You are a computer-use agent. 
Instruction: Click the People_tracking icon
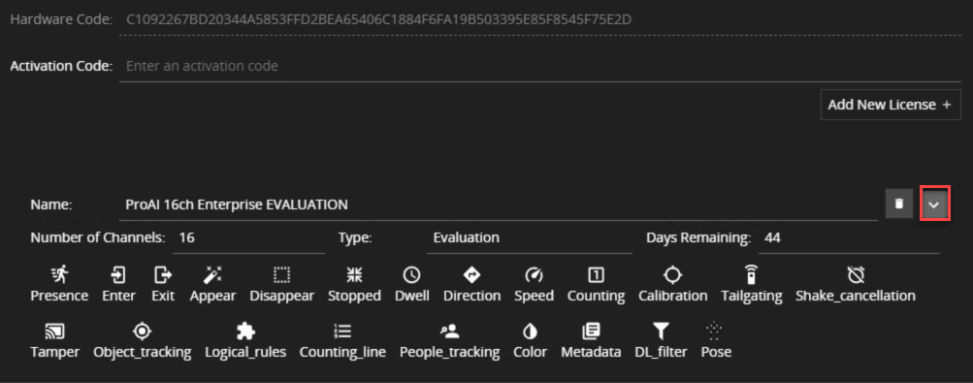[449, 331]
